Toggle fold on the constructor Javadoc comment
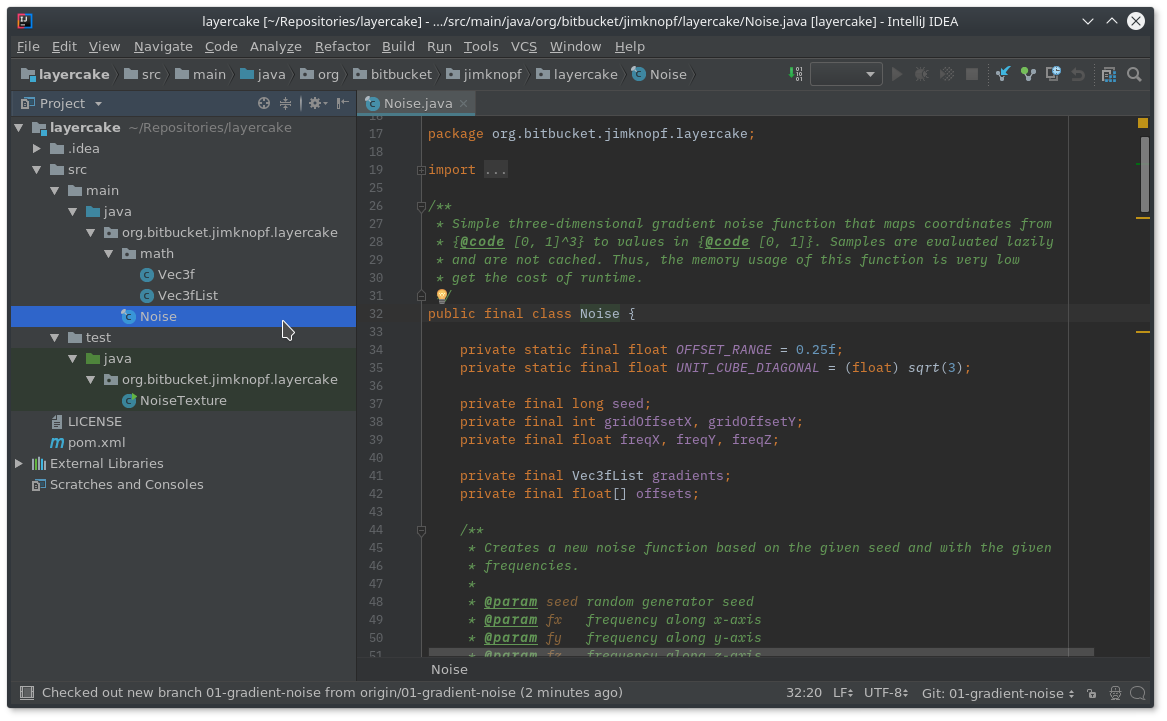1167x721 pixels. (x=421, y=530)
